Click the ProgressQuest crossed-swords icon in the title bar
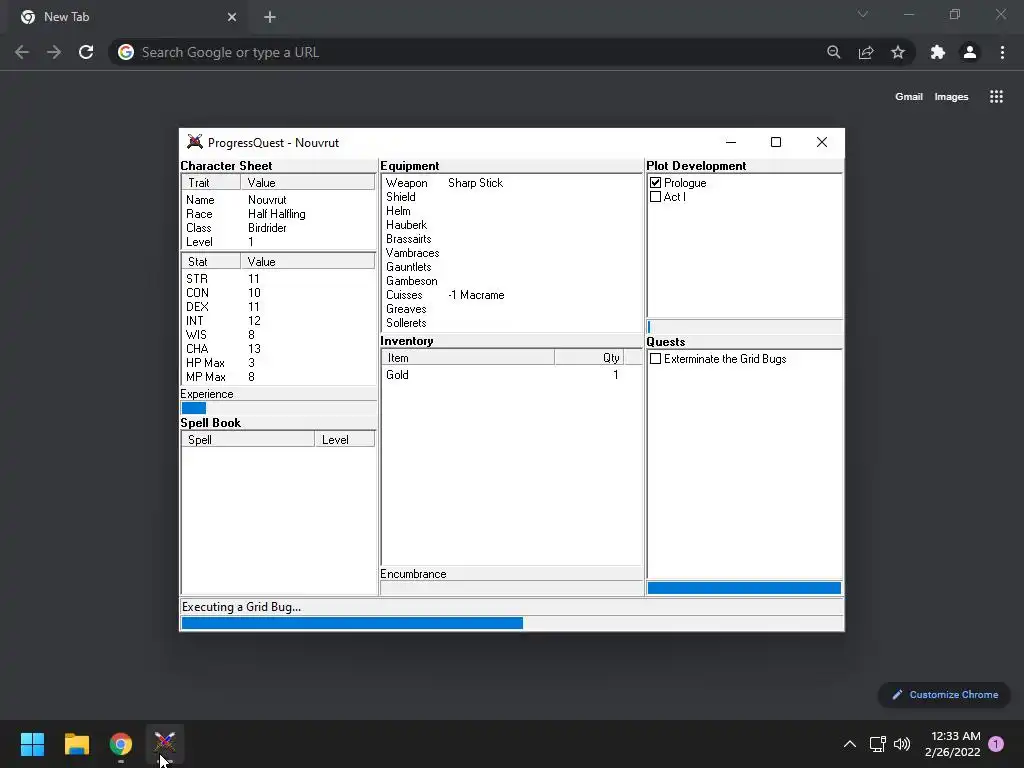Screen dimensions: 1024x768 [195, 142]
